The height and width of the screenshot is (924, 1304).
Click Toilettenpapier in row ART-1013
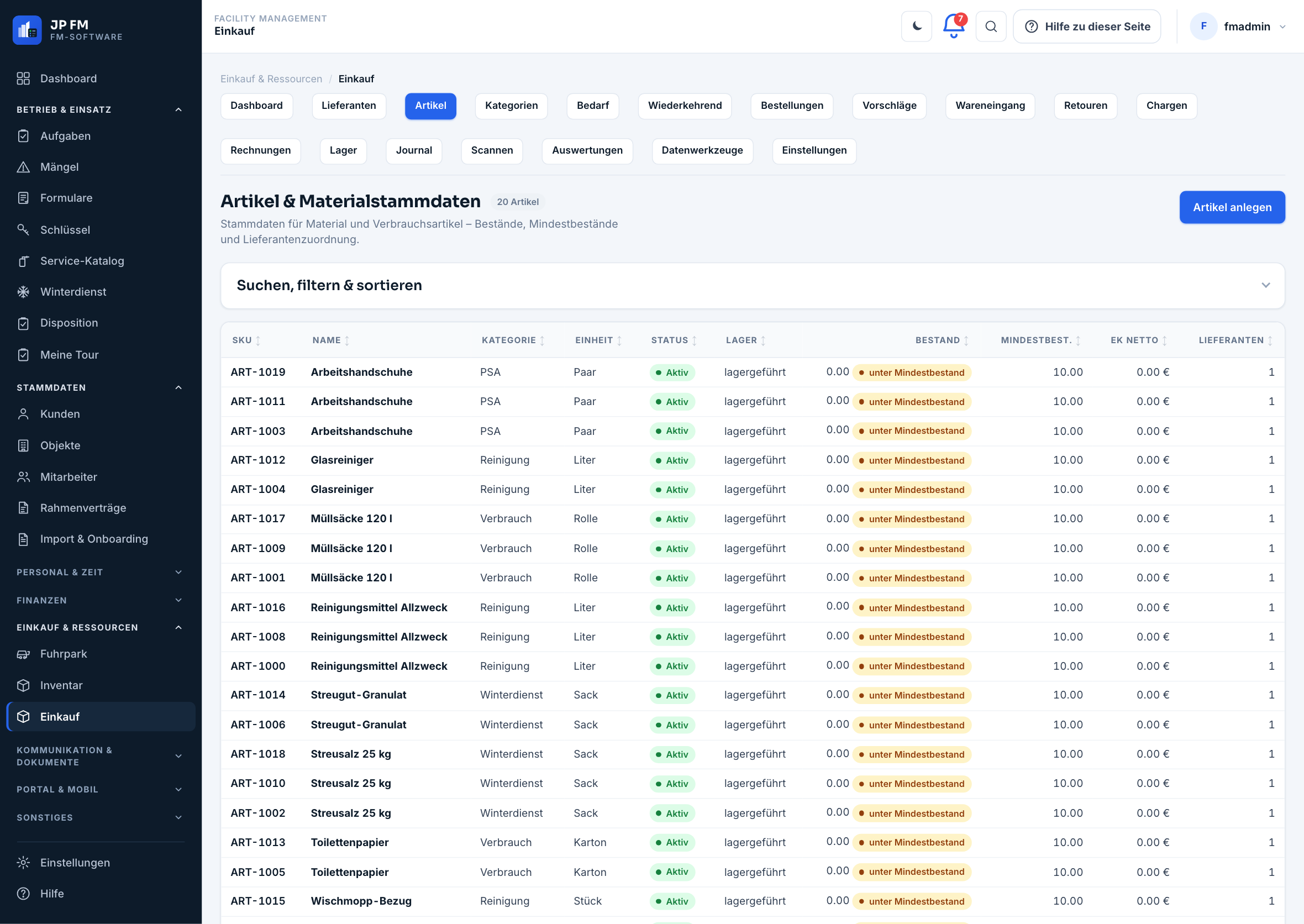click(349, 842)
